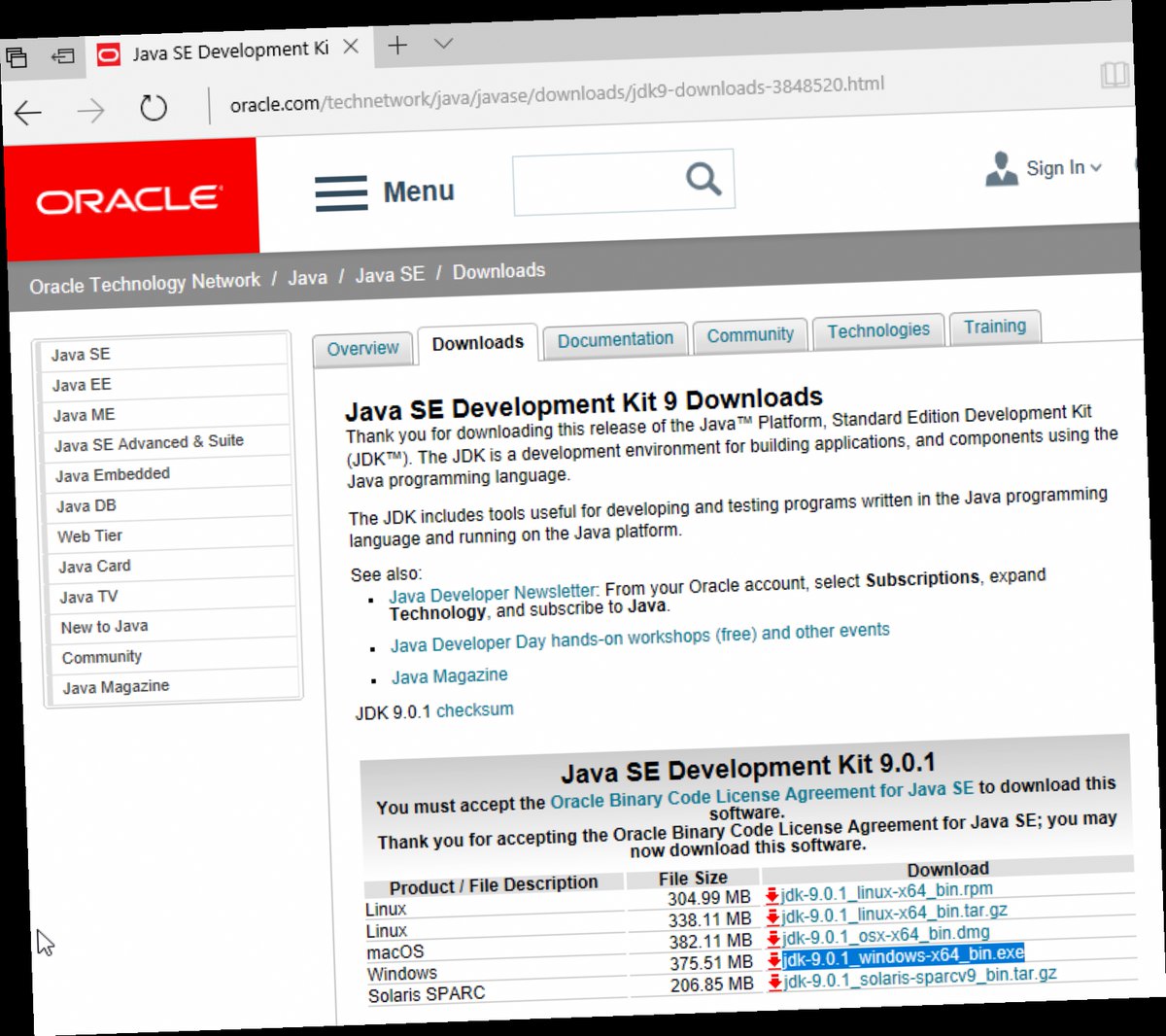Download jdk-9.0.1_windows-x64_bin.exe

[x=904, y=956]
